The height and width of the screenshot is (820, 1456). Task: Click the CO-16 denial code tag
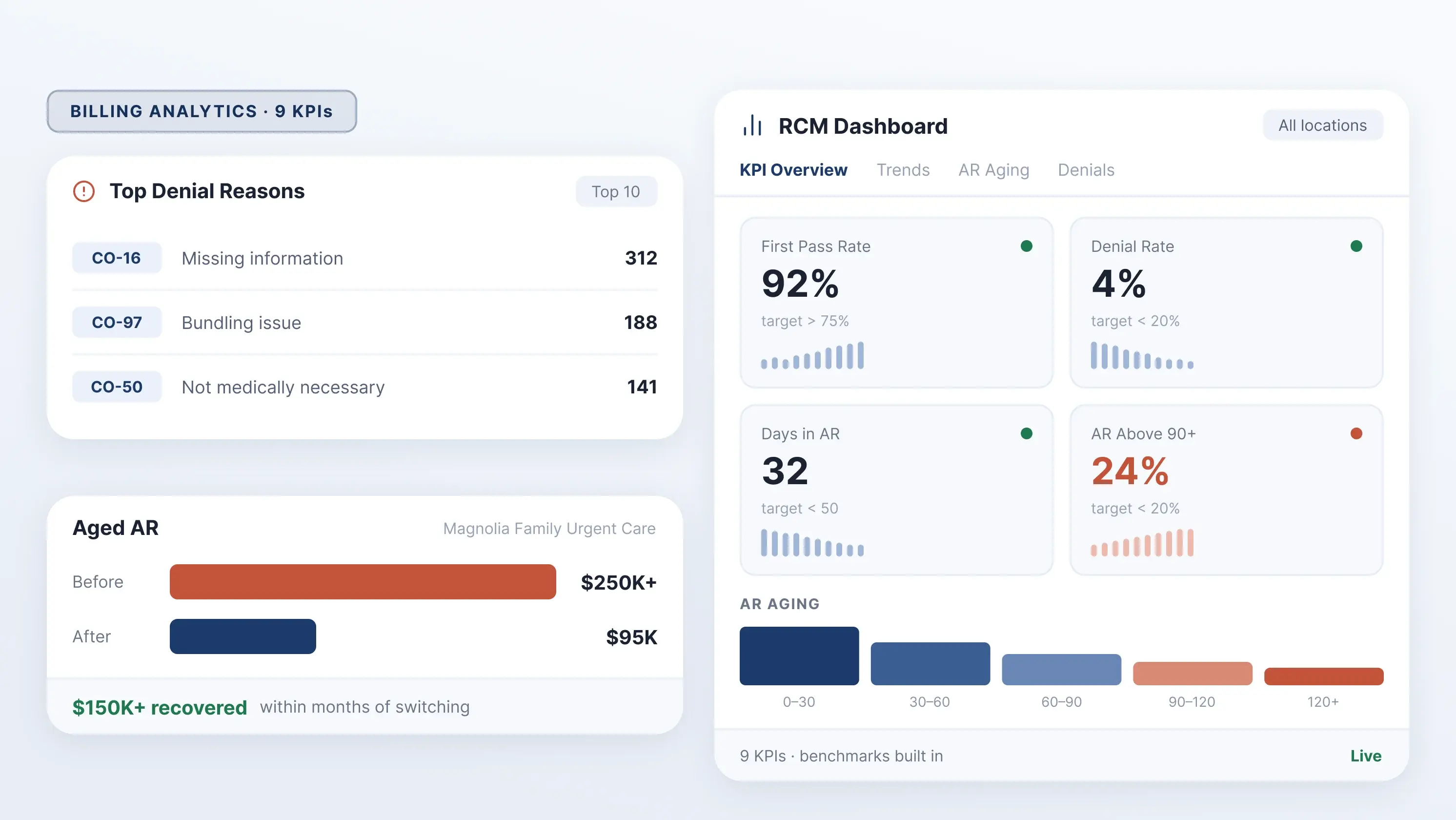coord(117,258)
